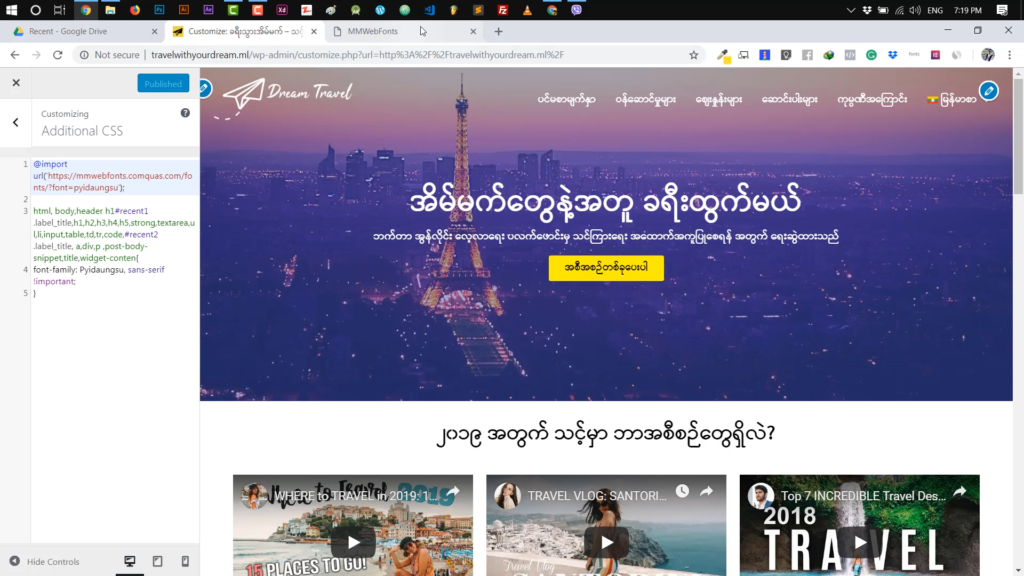Open the Dropbox extension in Chrome toolbar
Viewport: 1024px width, 576px height.
(x=893, y=56)
